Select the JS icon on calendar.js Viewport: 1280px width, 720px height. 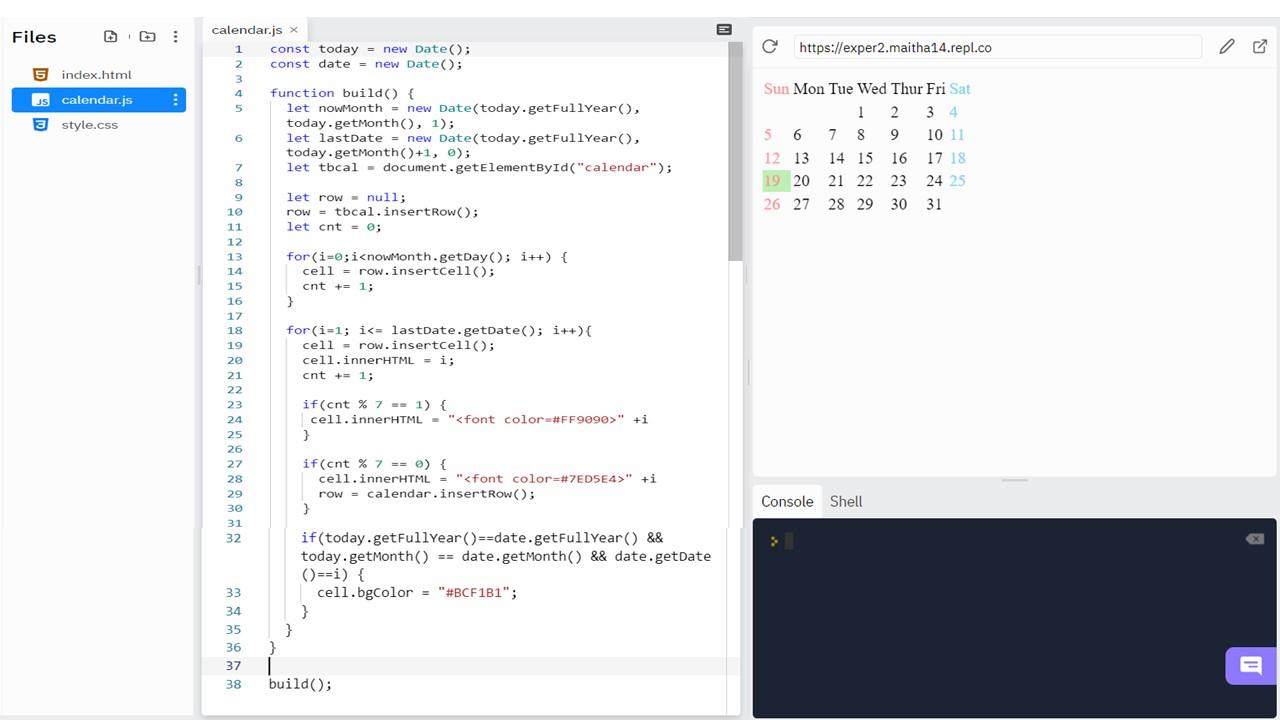pyautogui.click(x=42, y=99)
